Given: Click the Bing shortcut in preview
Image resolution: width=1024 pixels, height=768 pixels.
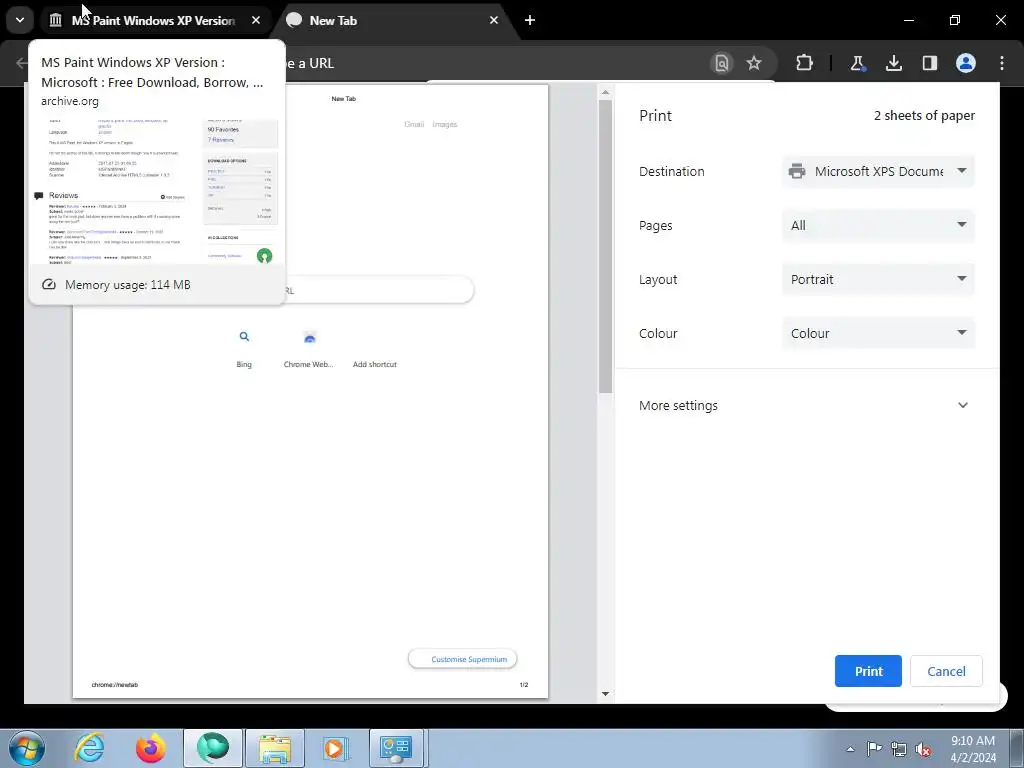Looking at the screenshot, I should click(x=244, y=349).
